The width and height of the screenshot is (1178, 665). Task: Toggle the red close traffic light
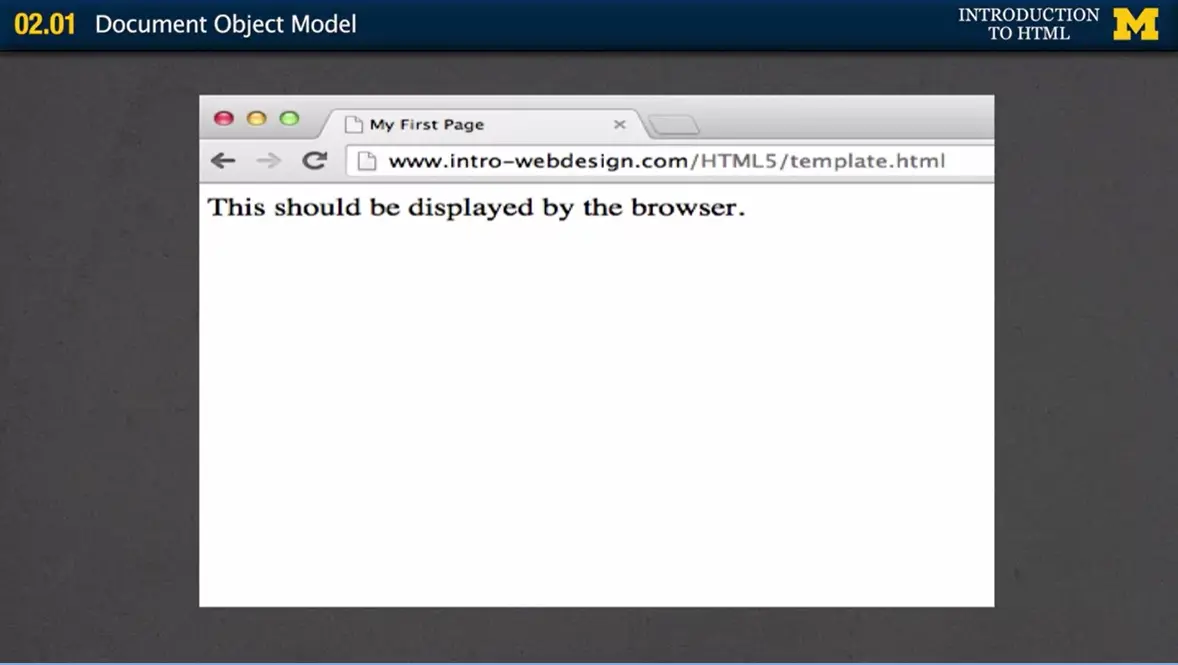pos(223,118)
